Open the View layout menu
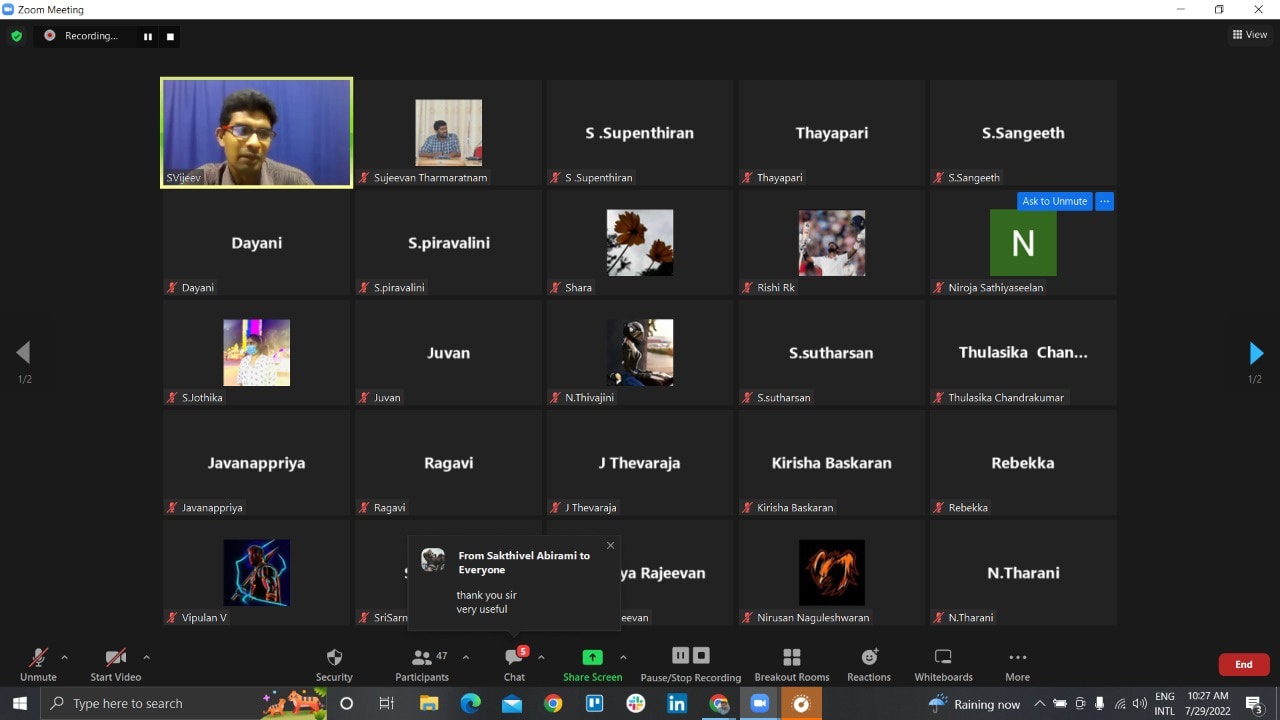The height and width of the screenshot is (720, 1280). [1250, 35]
